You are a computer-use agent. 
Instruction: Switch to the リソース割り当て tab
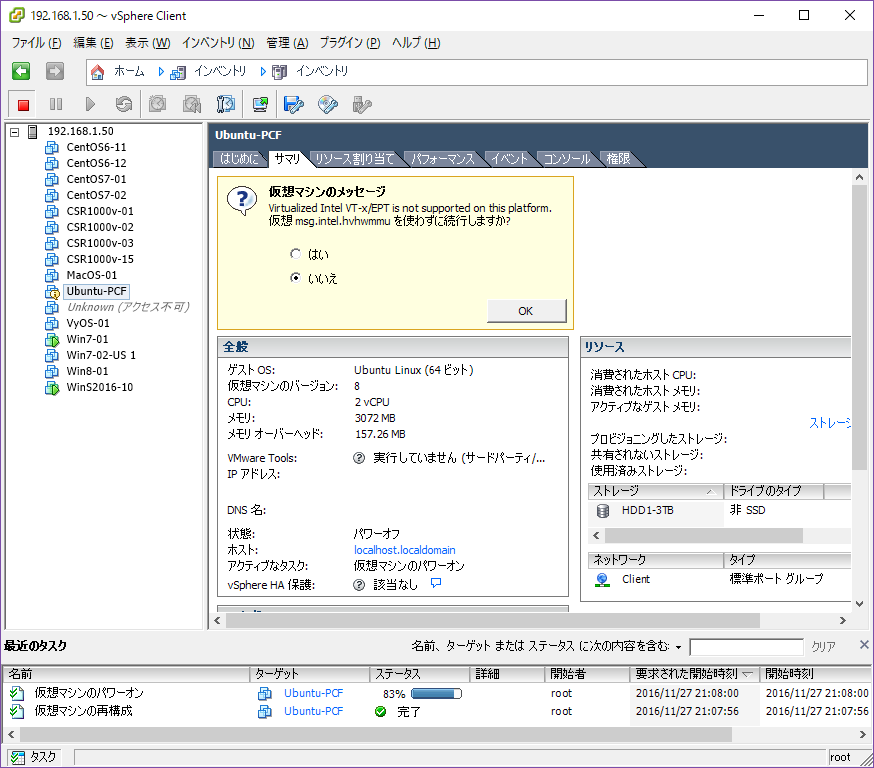(355, 159)
